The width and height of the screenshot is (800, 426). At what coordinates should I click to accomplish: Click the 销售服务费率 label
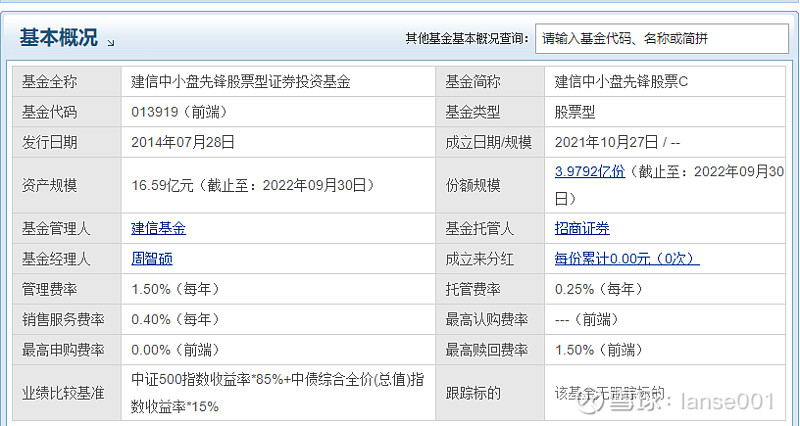[x=63, y=319]
